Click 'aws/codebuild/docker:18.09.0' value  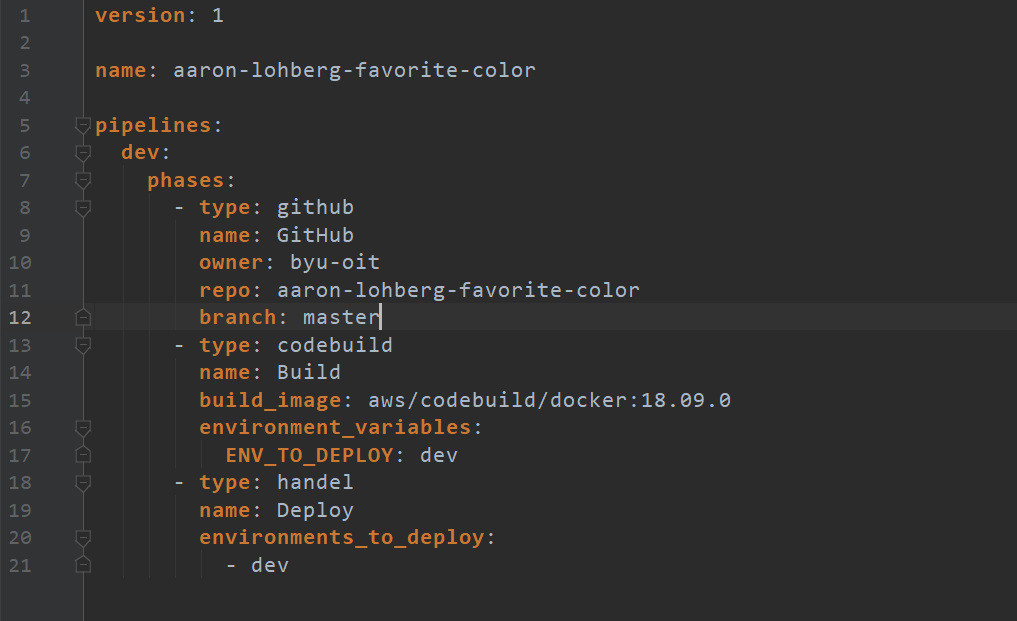pos(549,400)
